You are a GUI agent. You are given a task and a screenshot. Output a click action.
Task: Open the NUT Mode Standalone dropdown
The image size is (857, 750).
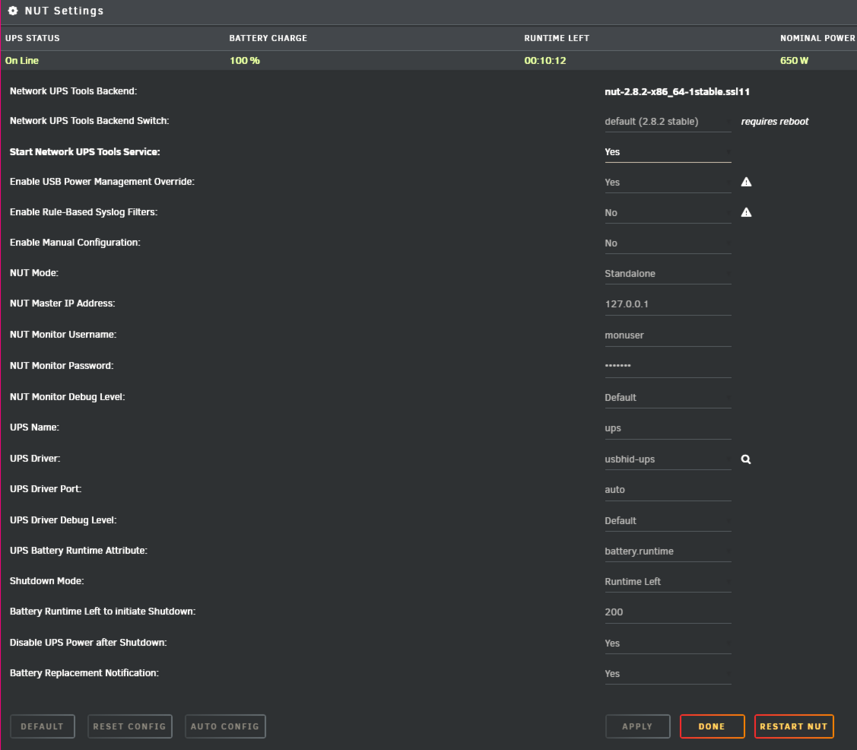coord(667,274)
